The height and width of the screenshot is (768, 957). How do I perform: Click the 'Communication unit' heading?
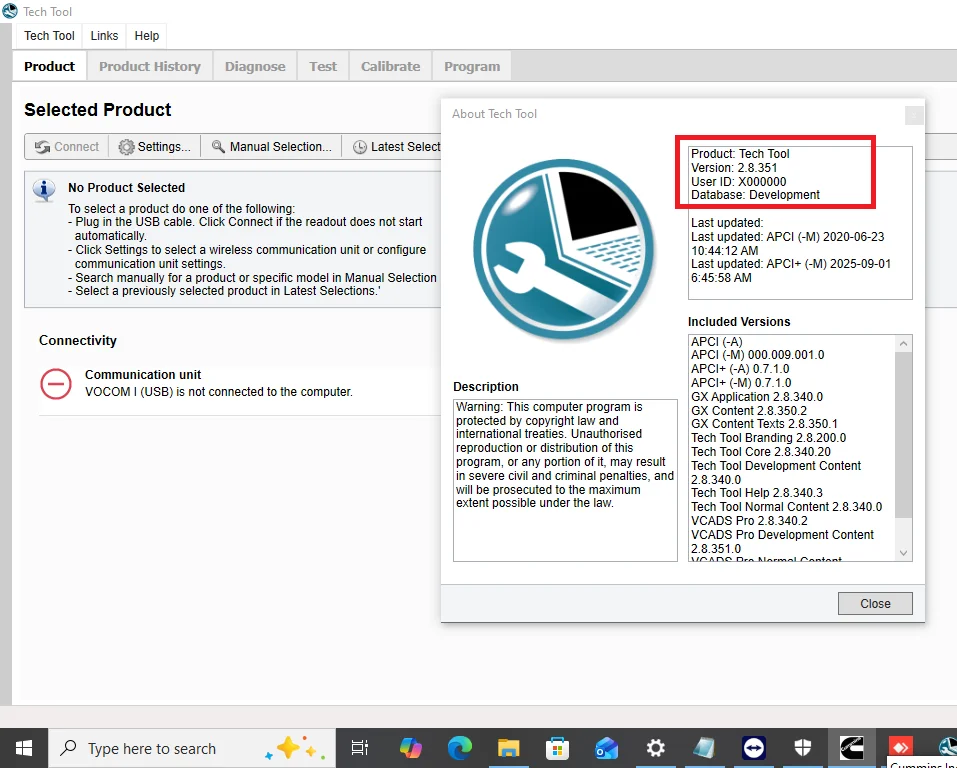click(x=143, y=375)
